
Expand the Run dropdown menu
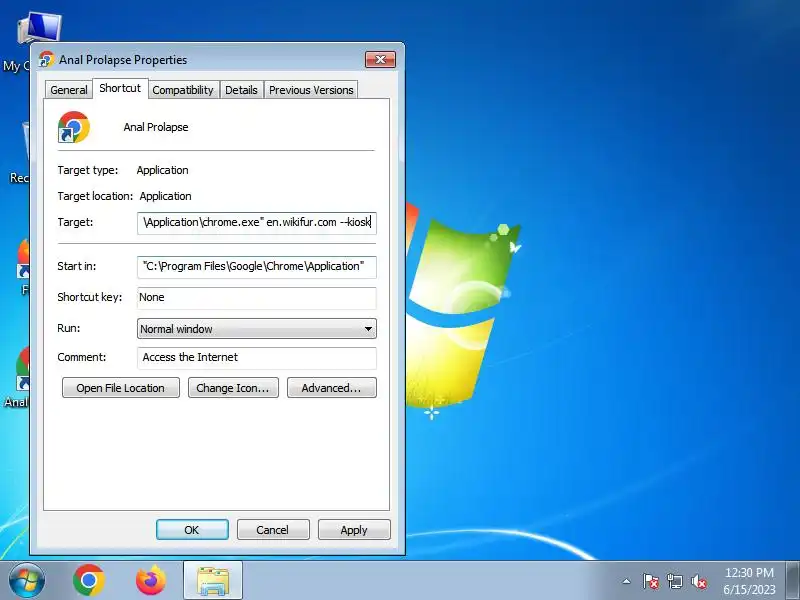tap(257, 329)
